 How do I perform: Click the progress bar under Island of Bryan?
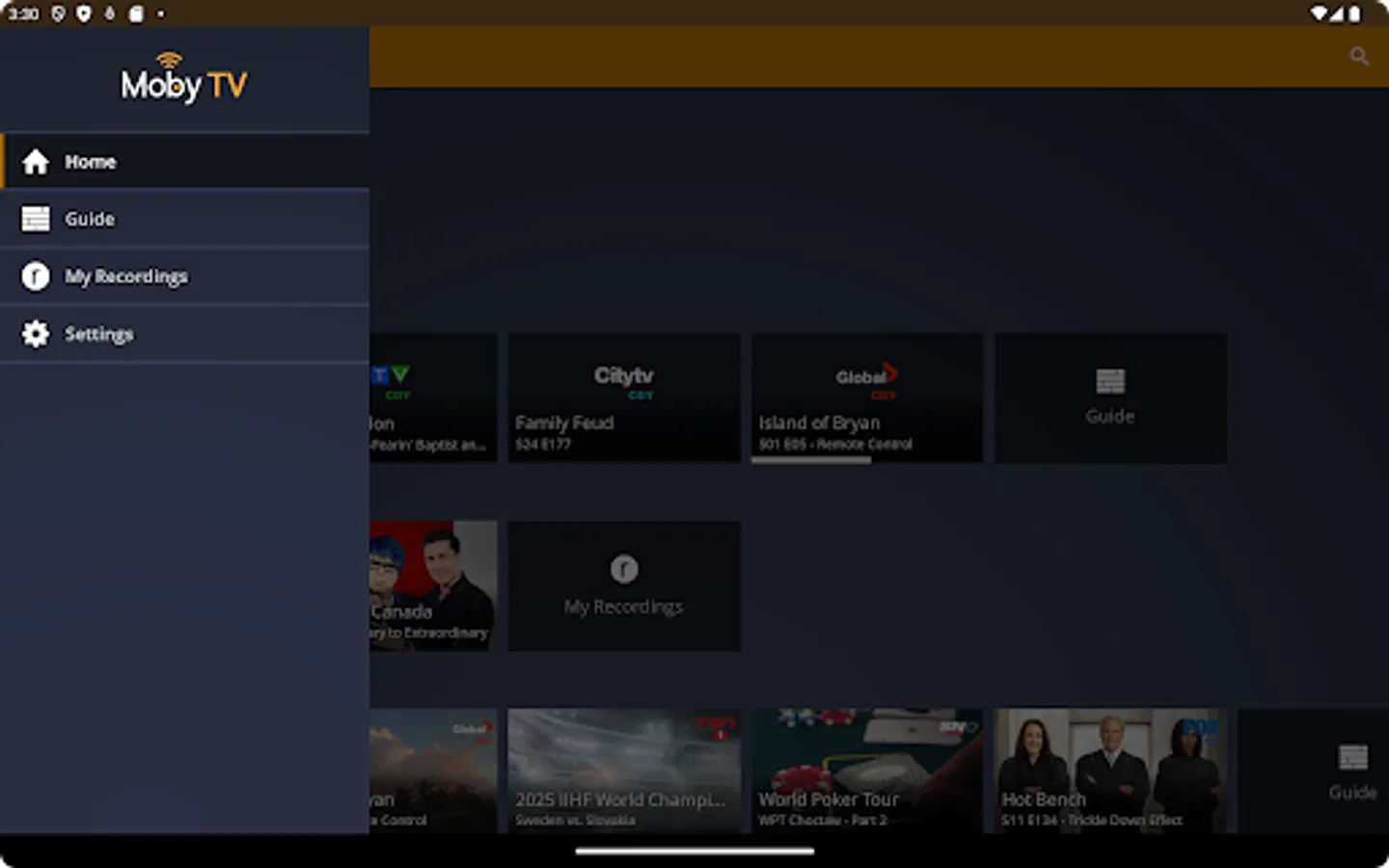811,460
